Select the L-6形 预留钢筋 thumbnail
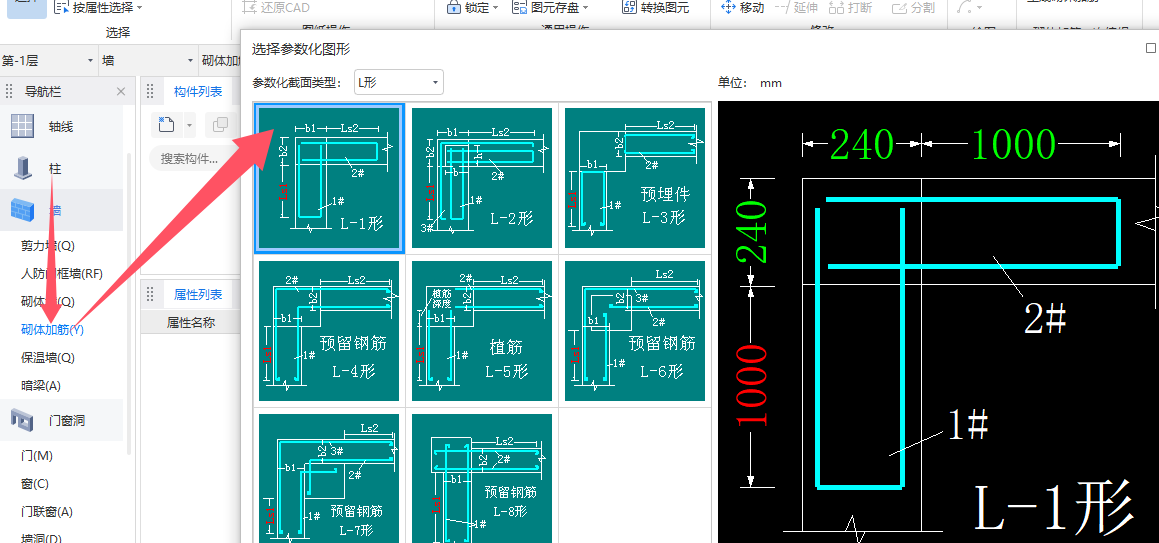This screenshot has width=1159, height=543. point(635,331)
